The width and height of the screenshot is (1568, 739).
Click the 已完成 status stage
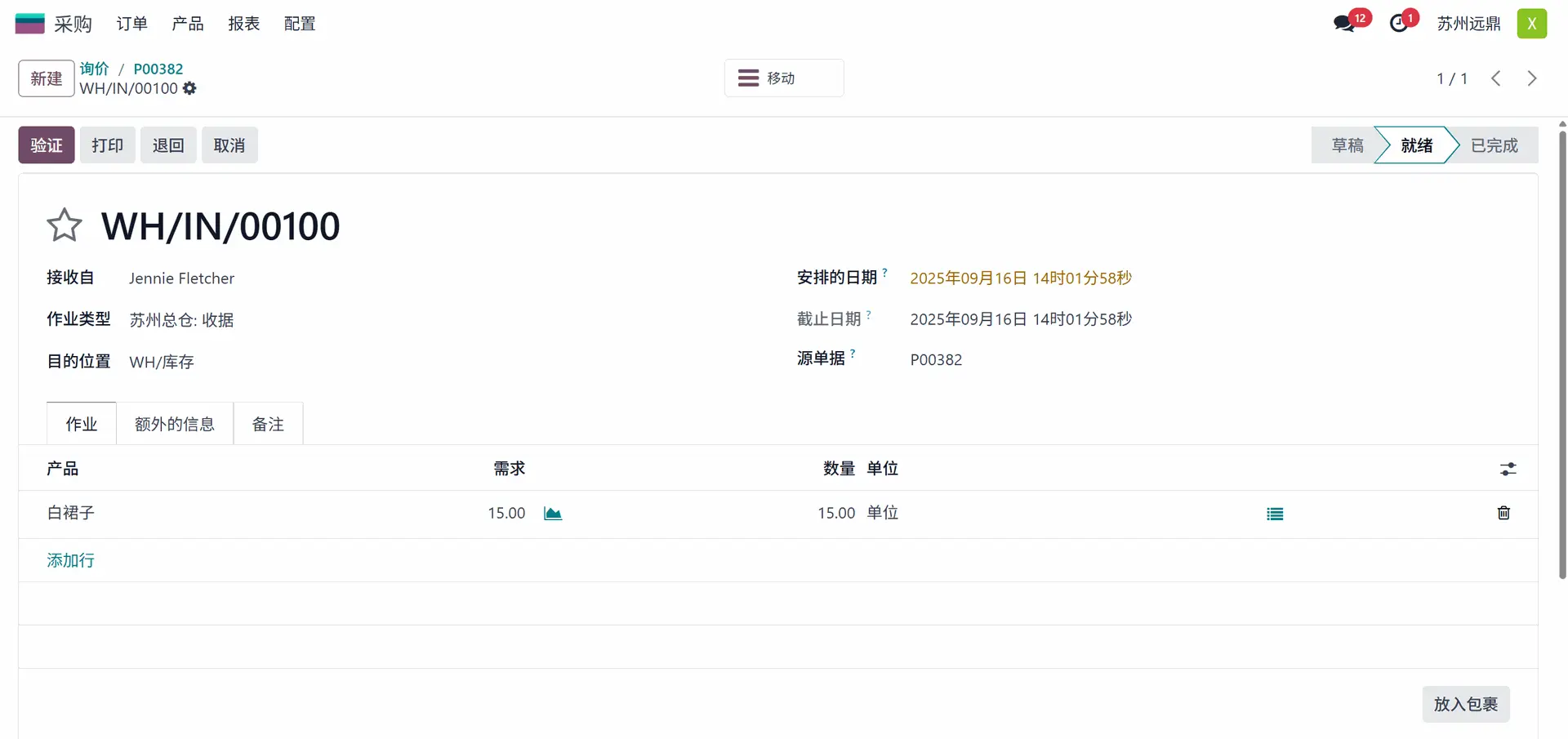1494,145
